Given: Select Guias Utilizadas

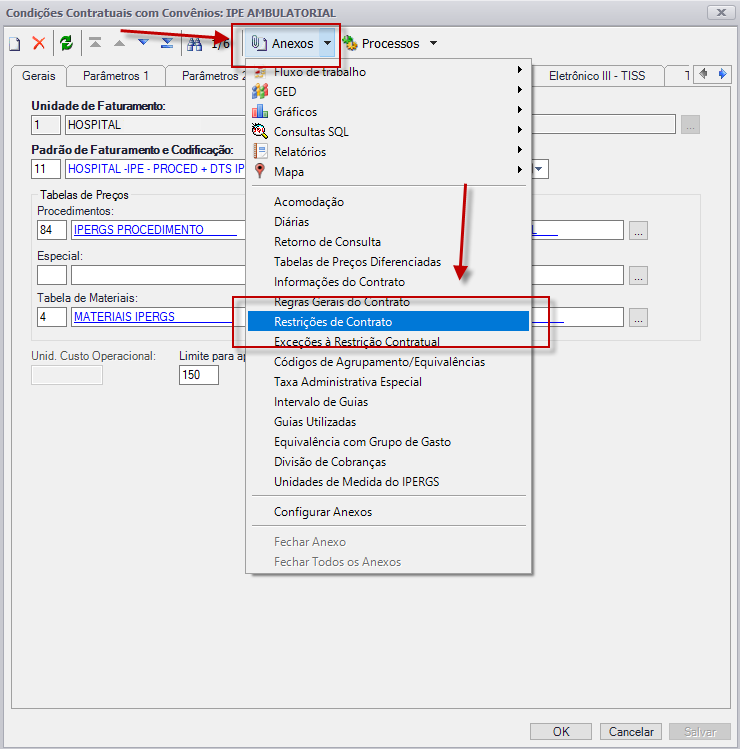Looking at the screenshot, I should click(x=388, y=422).
